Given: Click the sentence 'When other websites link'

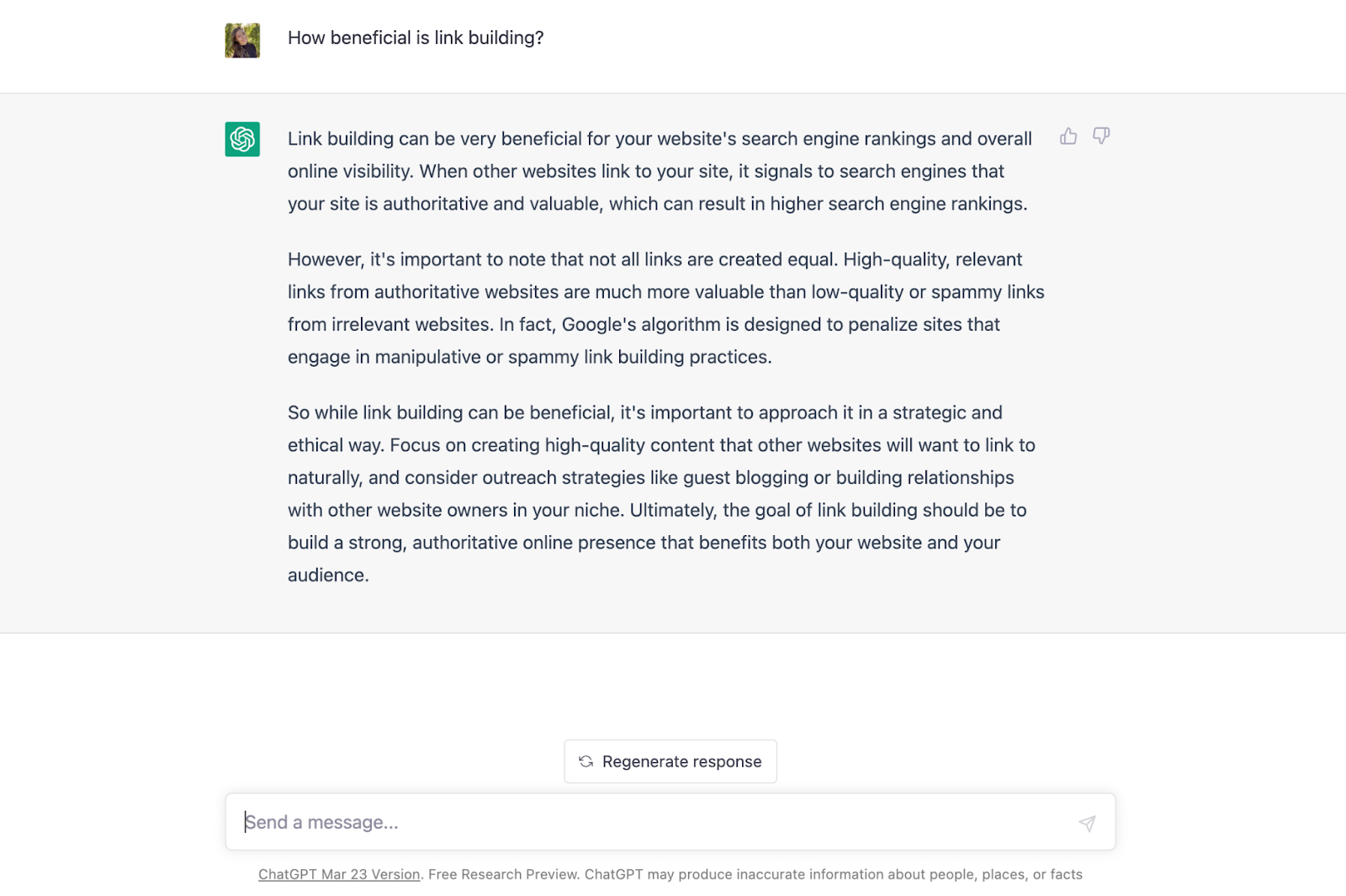Looking at the screenshot, I should (657, 187).
